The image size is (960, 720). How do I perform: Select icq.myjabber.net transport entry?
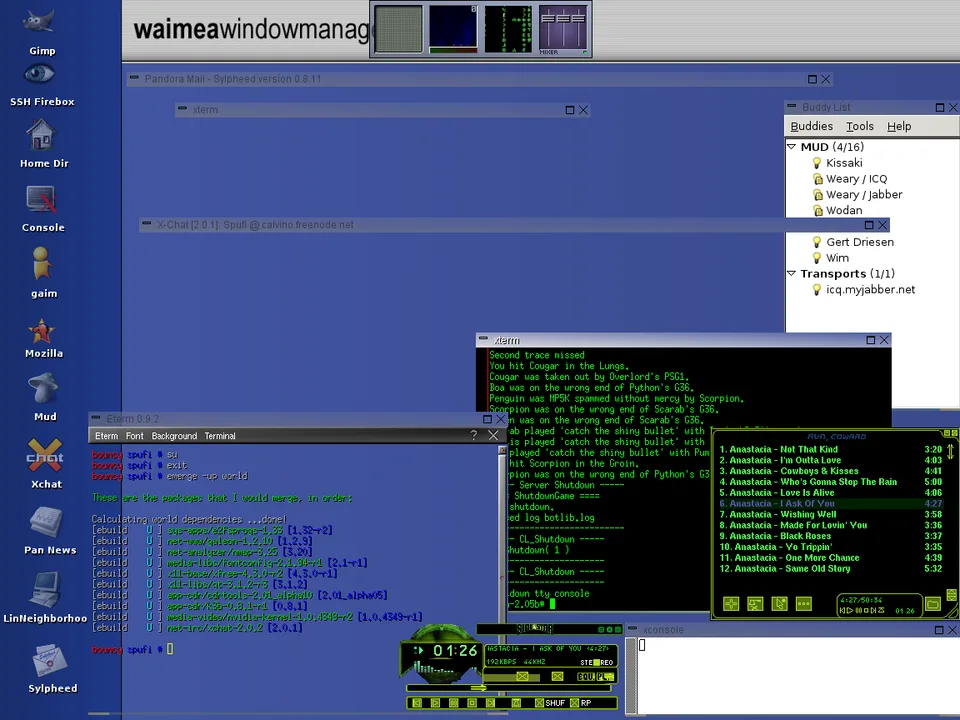[870, 290]
